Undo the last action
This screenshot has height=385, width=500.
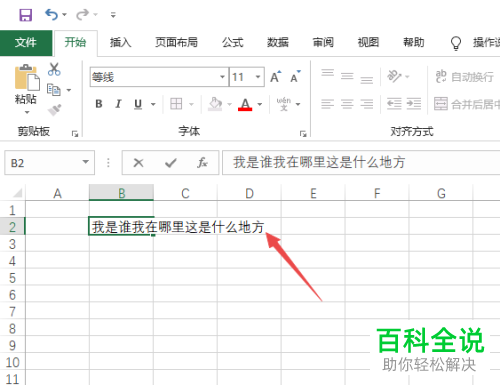pyautogui.click(x=52, y=15)
